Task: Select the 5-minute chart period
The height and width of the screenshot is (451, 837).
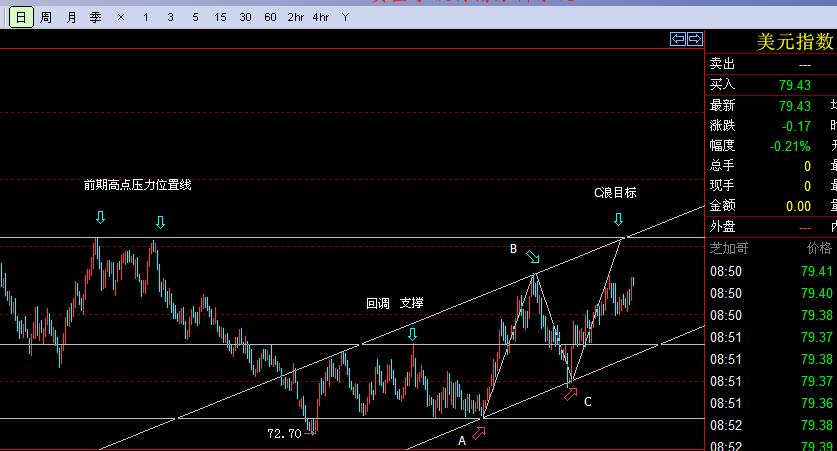Action: [x=195, y=18]
